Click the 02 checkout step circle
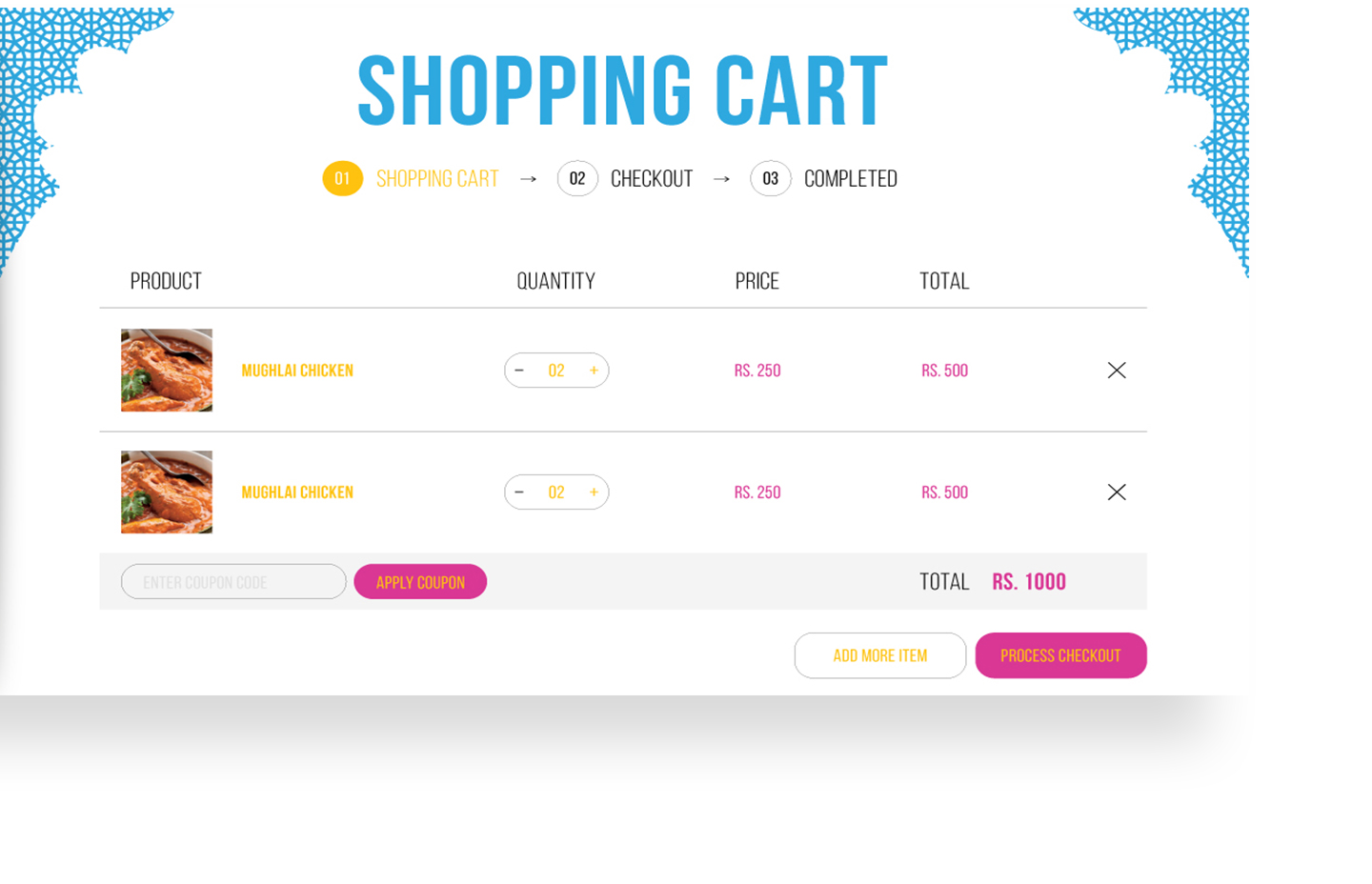This screenshot has height=884, width=1372. (577, 178)
